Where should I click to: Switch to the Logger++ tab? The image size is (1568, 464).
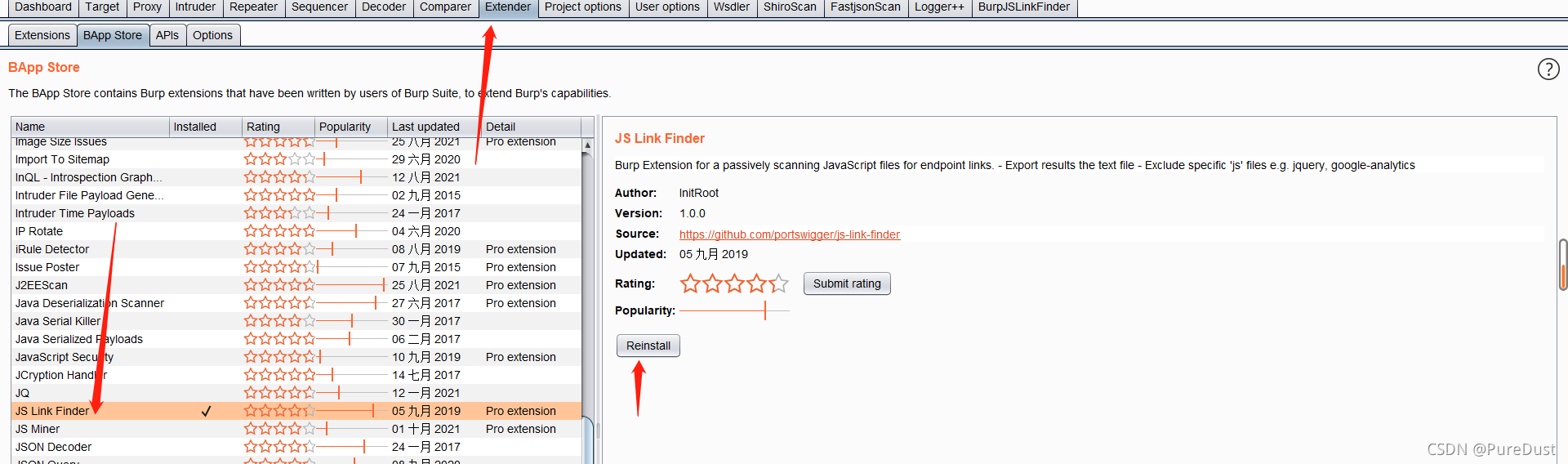939,7
